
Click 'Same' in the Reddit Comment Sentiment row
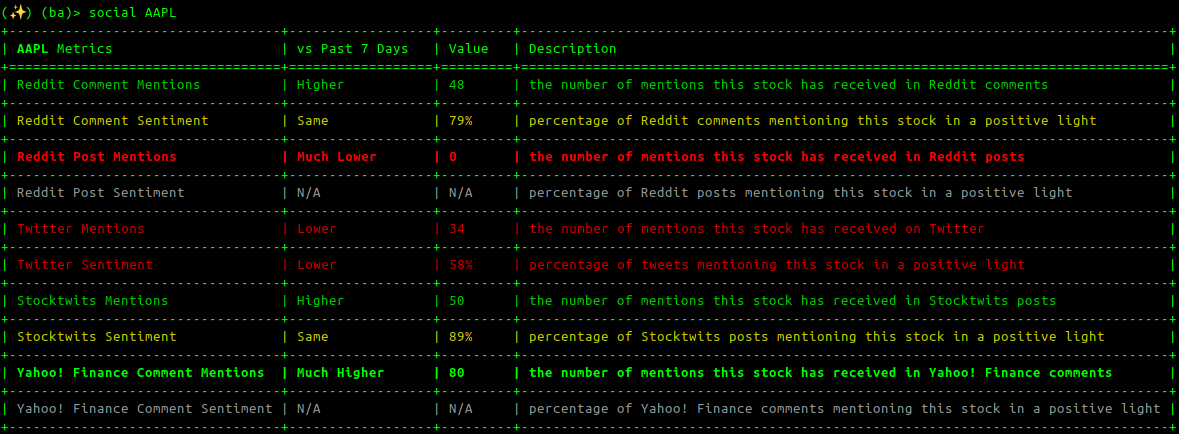(x=313, y=121)
